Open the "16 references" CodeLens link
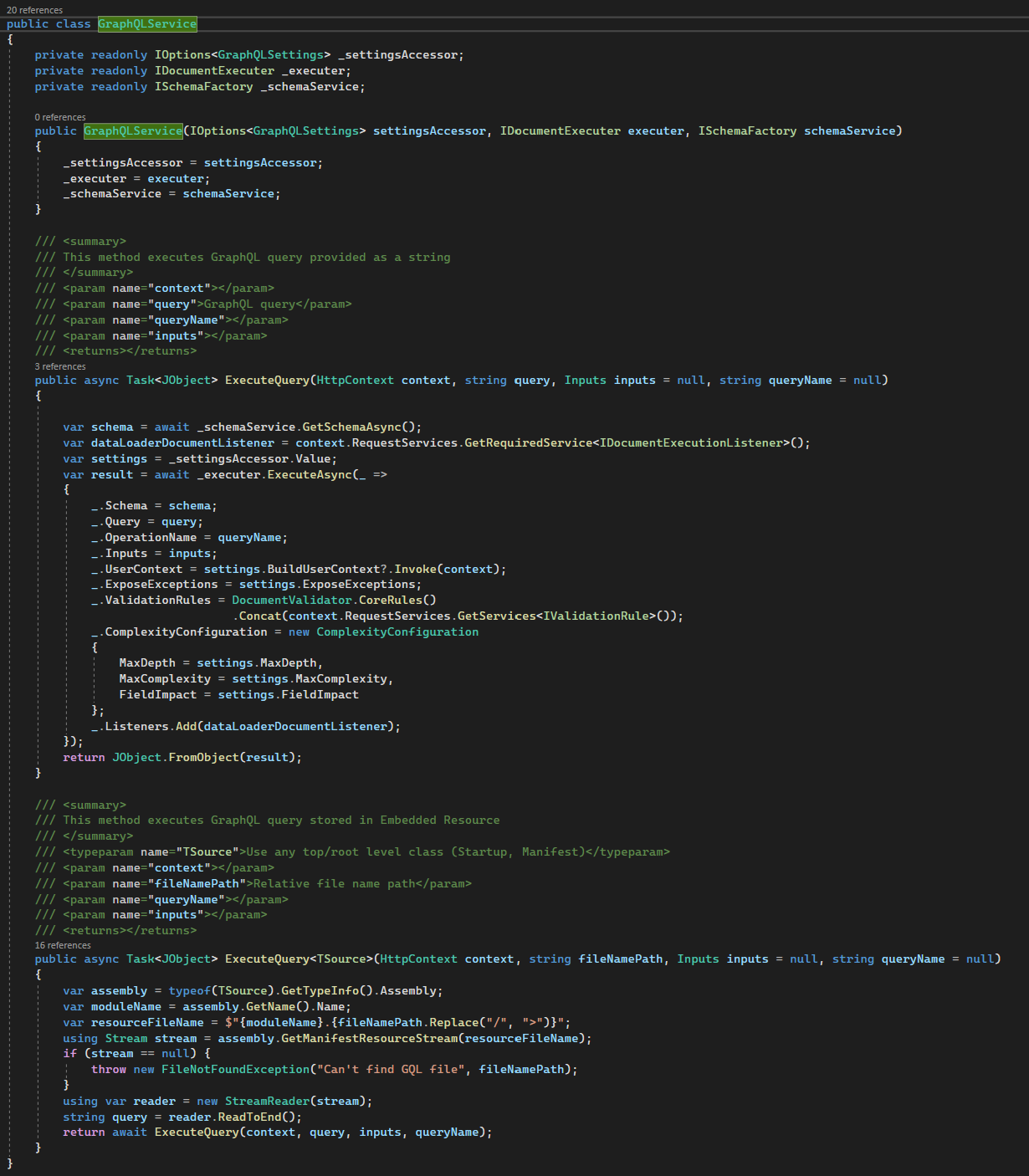The image size is (1029, 1176). [x=63, y=945]
